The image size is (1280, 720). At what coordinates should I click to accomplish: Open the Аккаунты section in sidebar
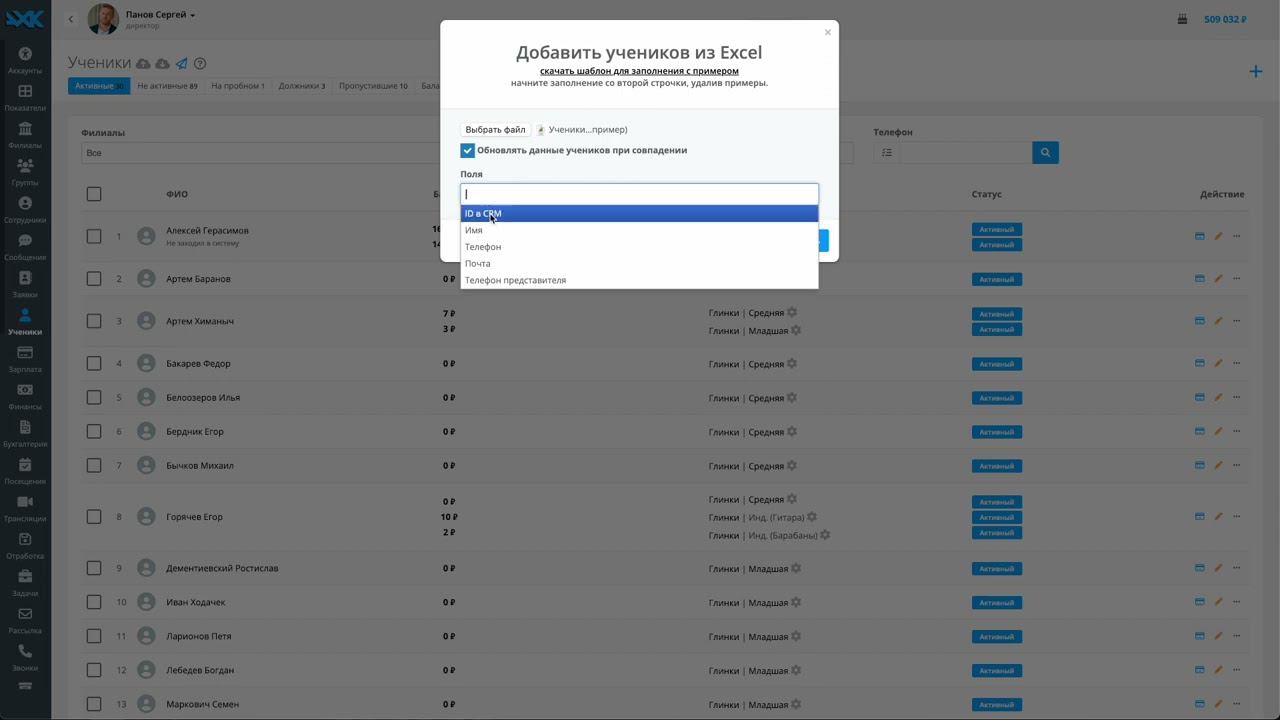pos(25,60)
